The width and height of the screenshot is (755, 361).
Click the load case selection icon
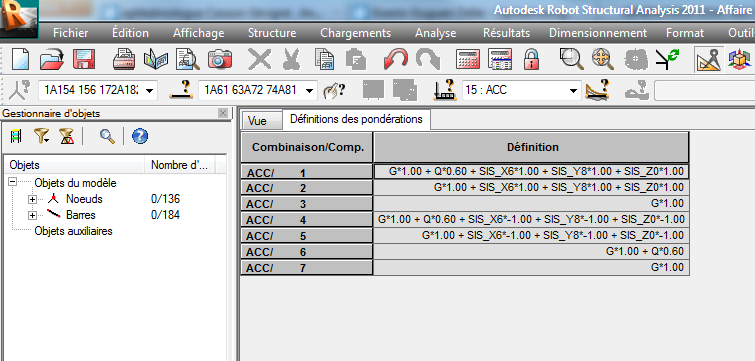point(444,90)
